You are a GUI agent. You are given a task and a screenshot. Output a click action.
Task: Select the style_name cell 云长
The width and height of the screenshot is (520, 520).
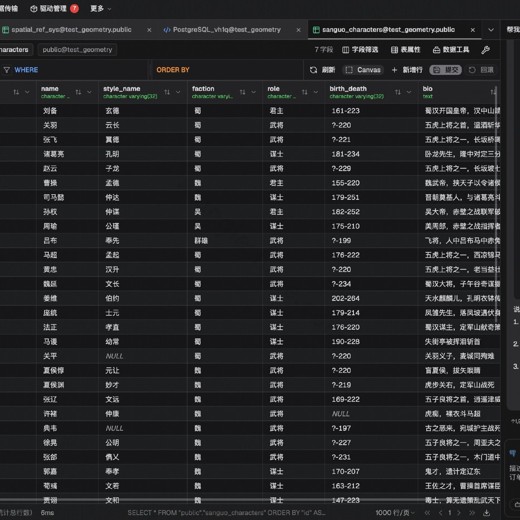point(143,125)
